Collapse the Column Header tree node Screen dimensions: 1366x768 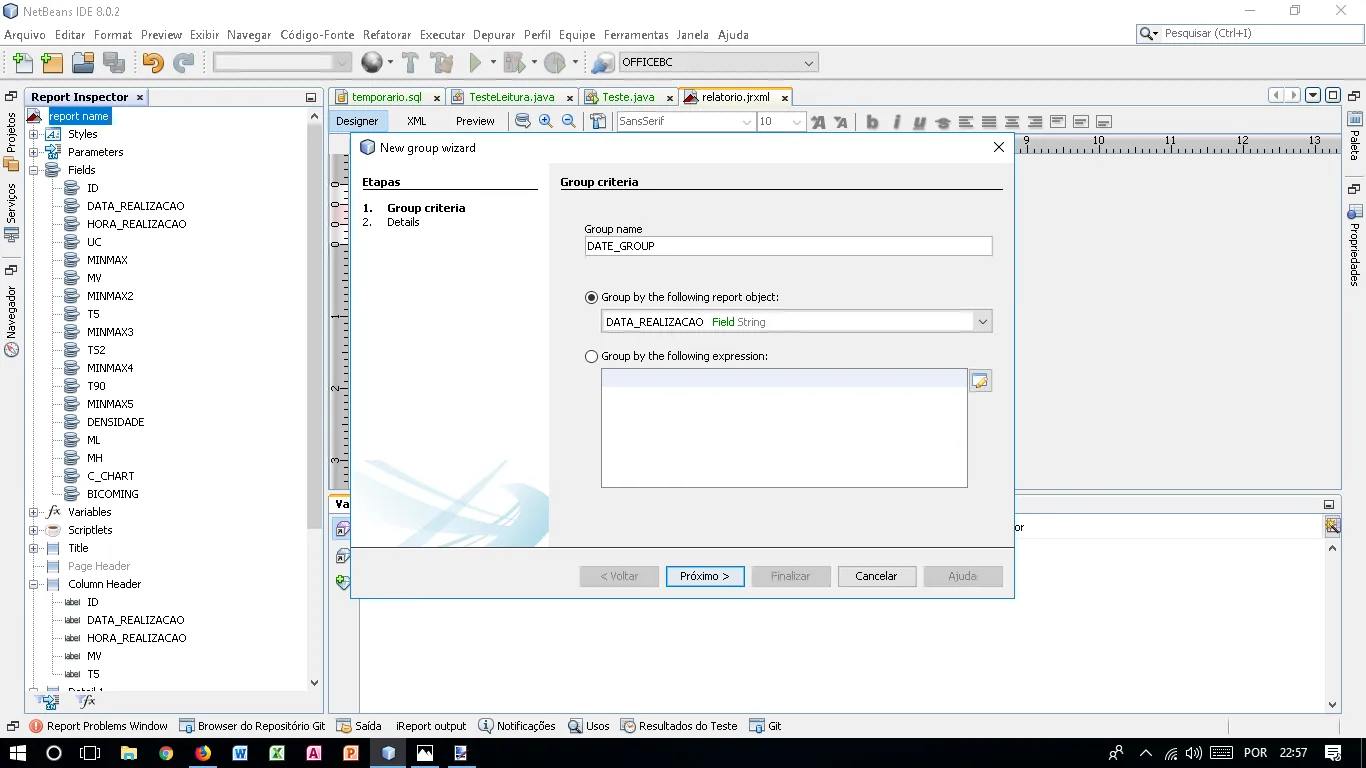tap(33, 584)
